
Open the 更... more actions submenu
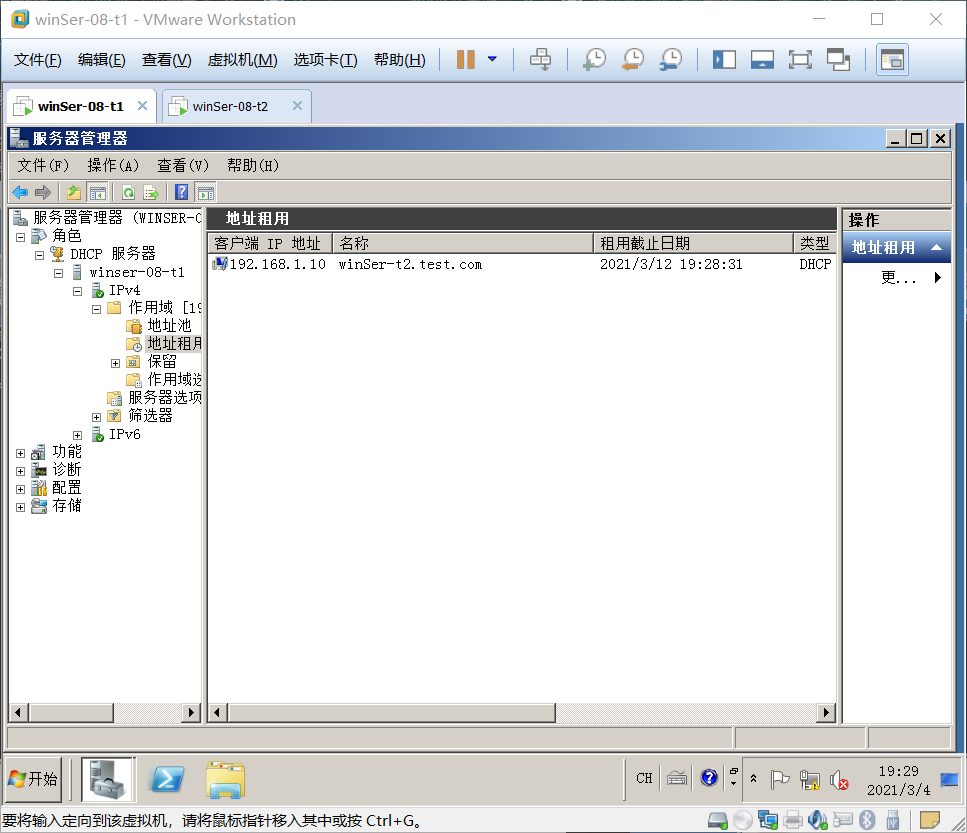(910, 277)
